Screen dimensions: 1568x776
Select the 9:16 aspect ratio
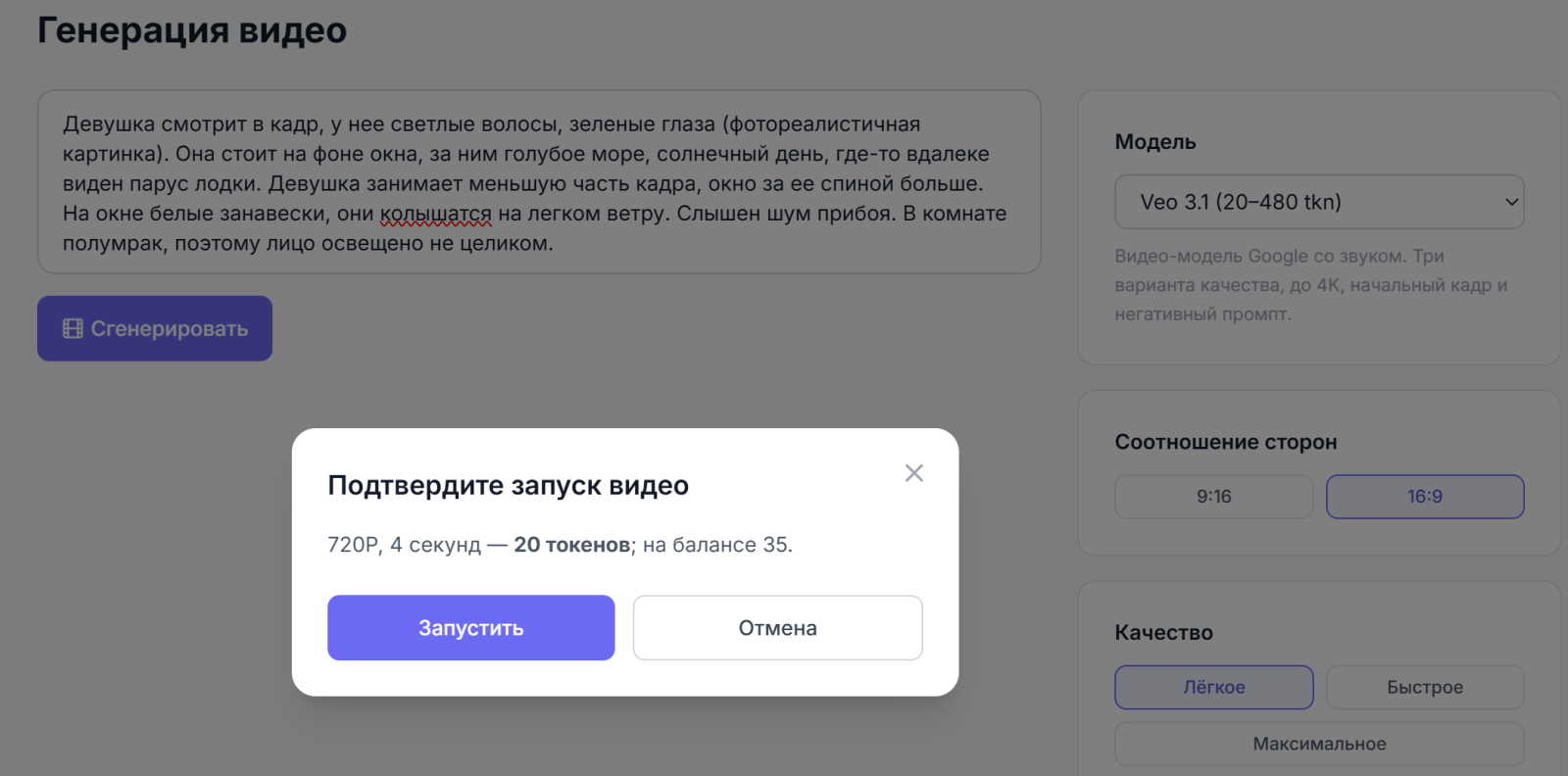point(1214,497)
